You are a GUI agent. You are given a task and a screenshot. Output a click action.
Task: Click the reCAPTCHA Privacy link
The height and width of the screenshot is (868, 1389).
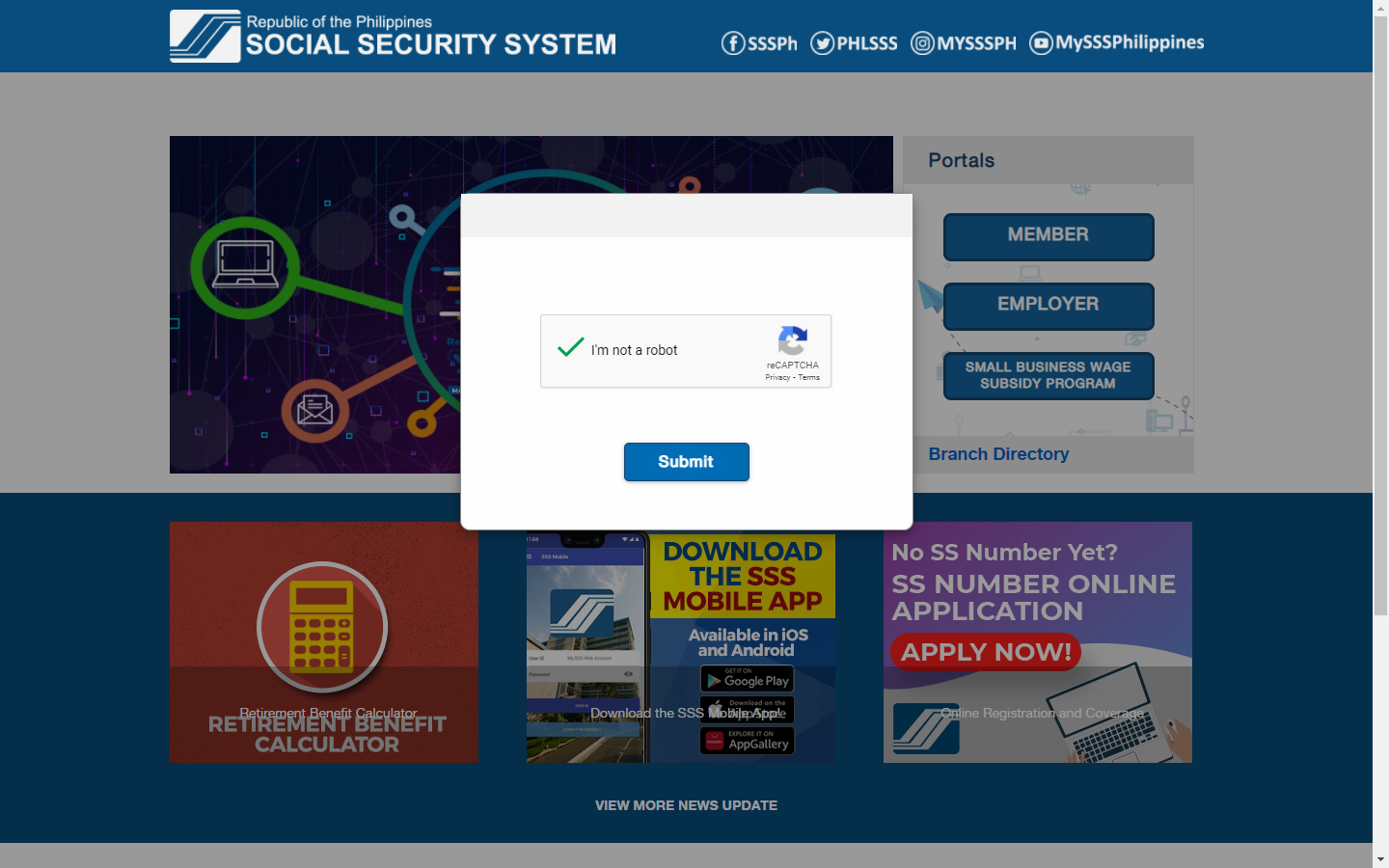pyautogui.click(x=777, y=378)
